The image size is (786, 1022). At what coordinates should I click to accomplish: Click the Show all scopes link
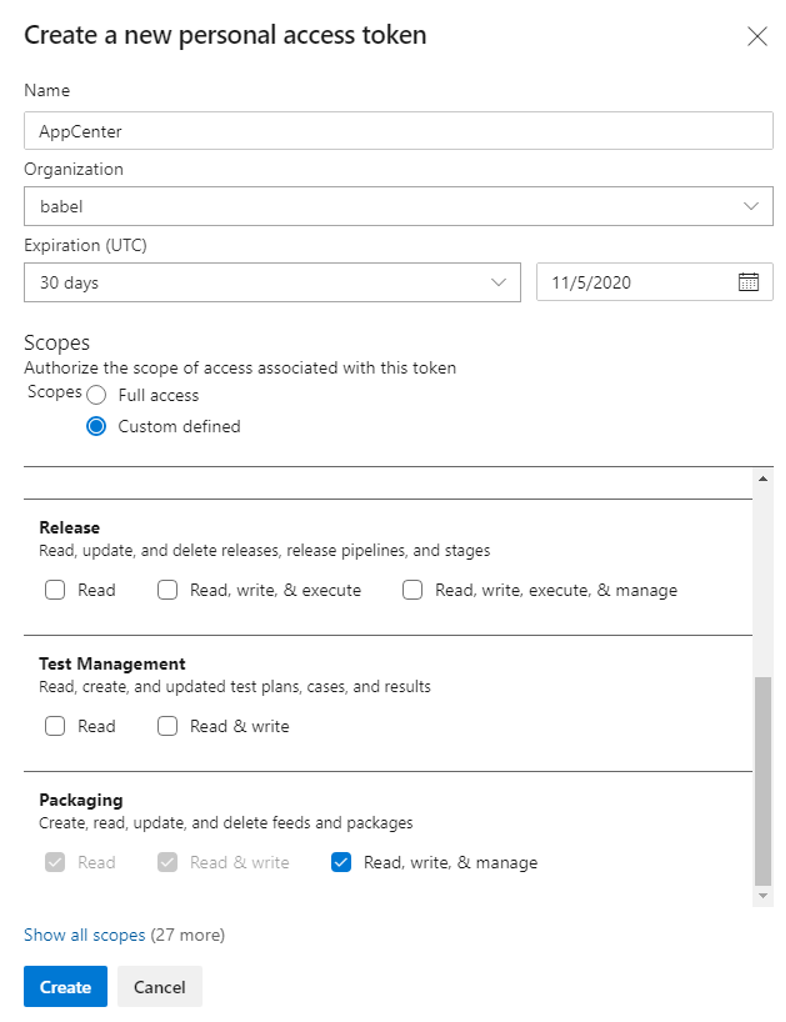click(85, 935)
